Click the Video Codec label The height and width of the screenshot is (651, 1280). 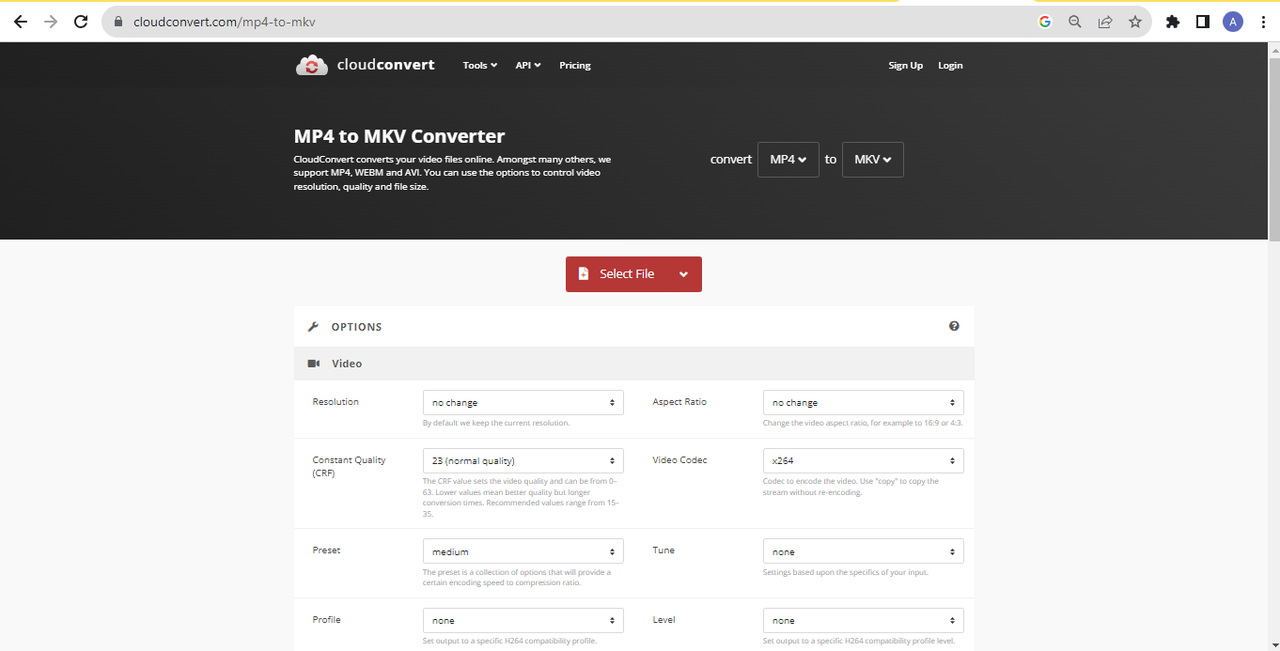pyautogui.click(x=680, y=460)
